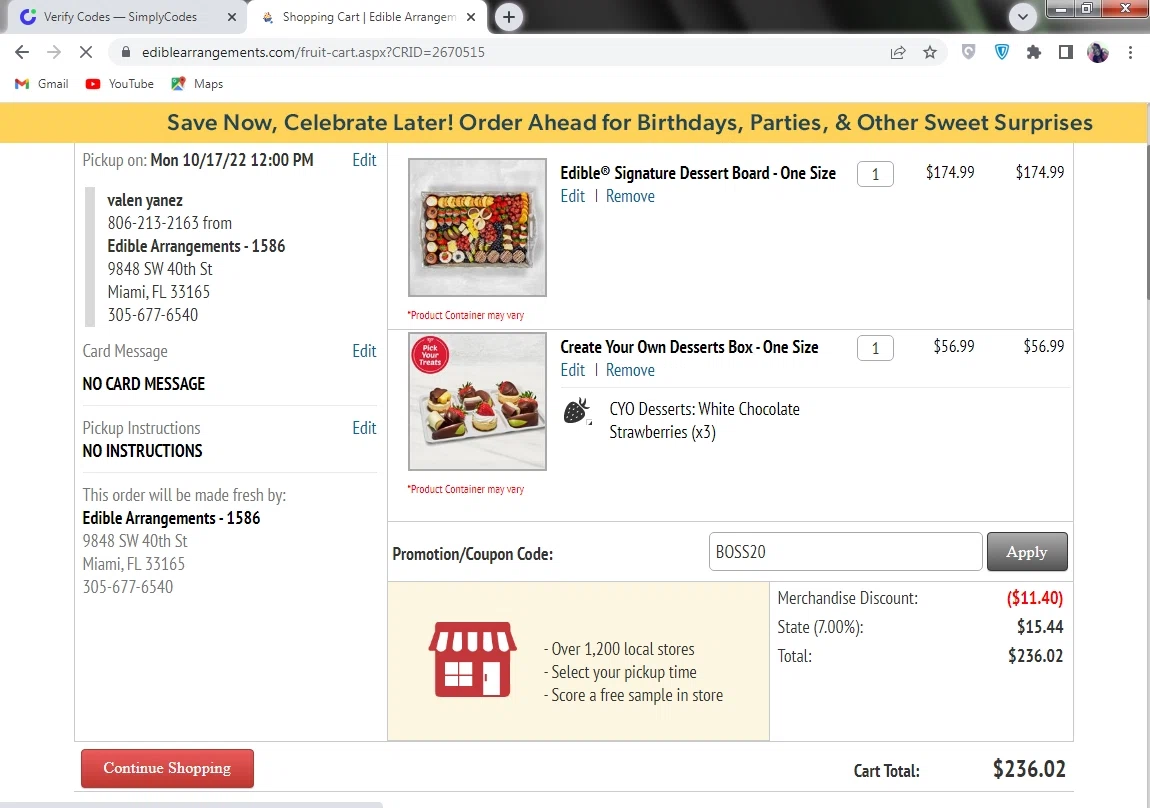Switch to Verify Codes — SimplyCodes tab
Image resolution: width=1150 pixels, height=808 pixels.
(120, 17)
